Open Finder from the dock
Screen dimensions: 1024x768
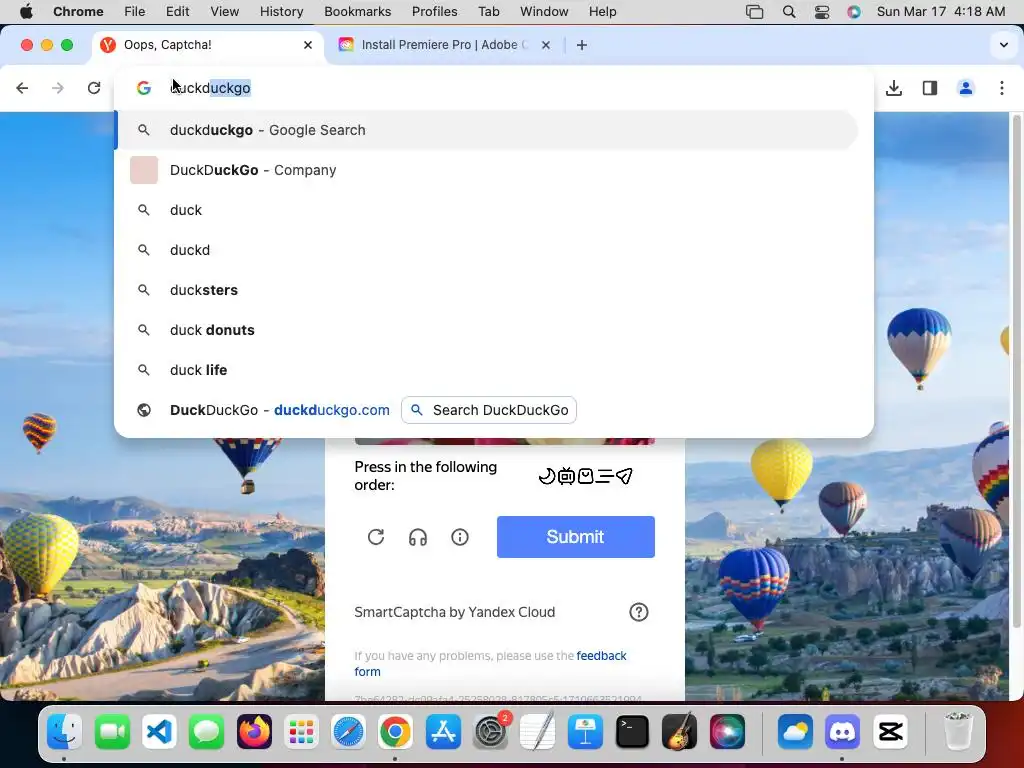point(64,731)
